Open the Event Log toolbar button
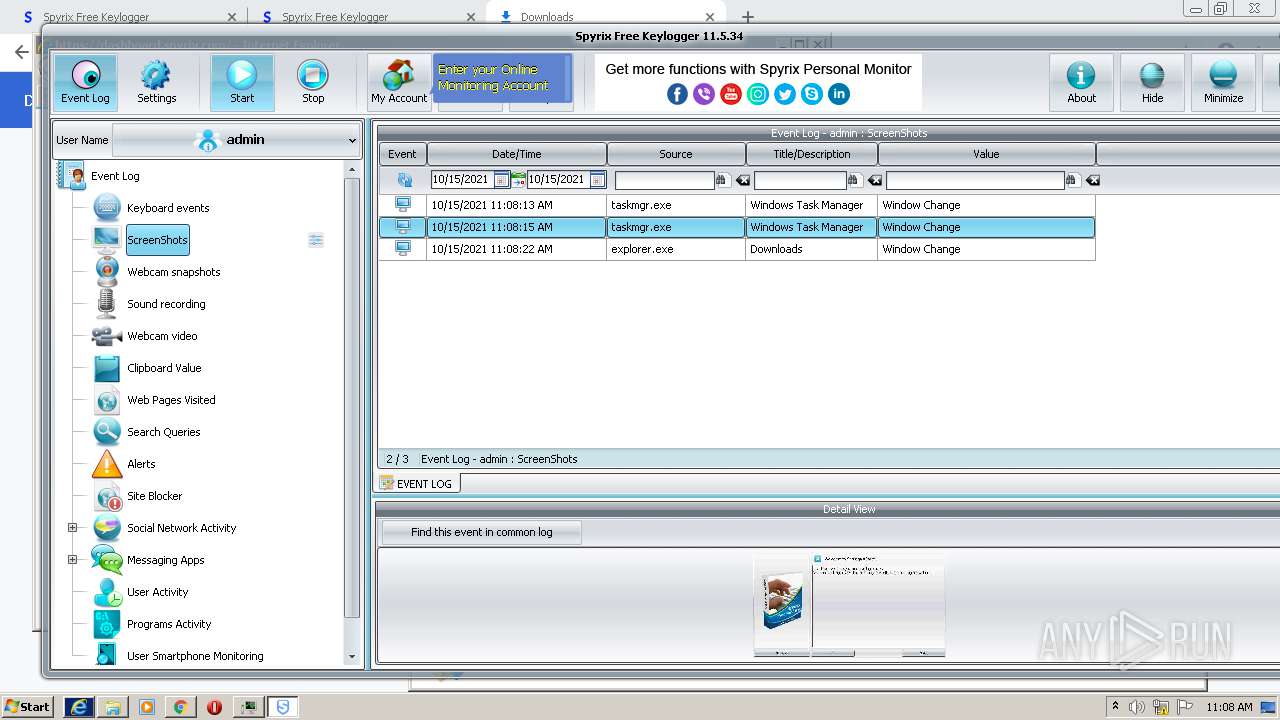Screen dimensions: 1280x720 coord(85,82)
